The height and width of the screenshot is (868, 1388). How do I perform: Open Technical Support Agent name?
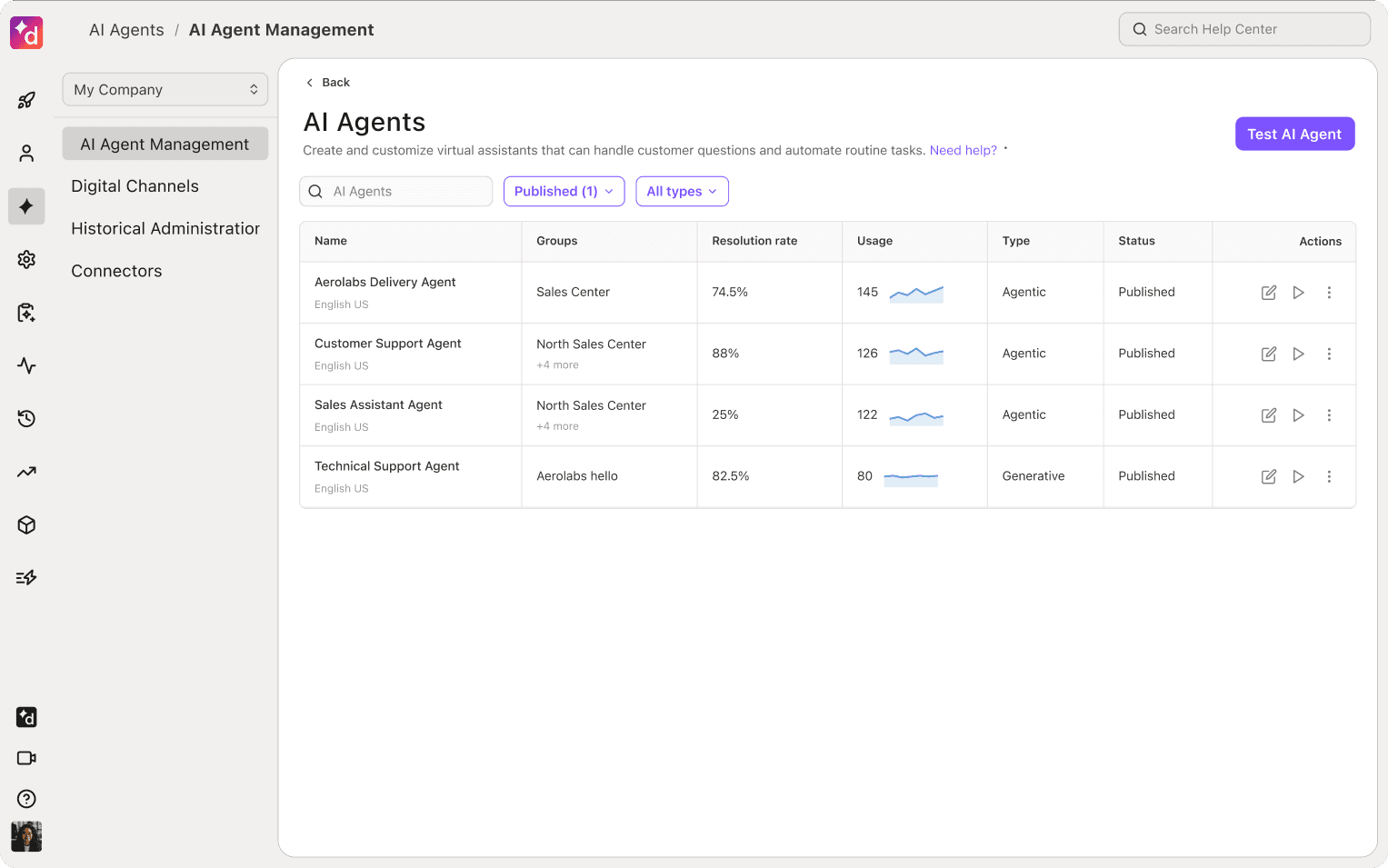(387, 466)
